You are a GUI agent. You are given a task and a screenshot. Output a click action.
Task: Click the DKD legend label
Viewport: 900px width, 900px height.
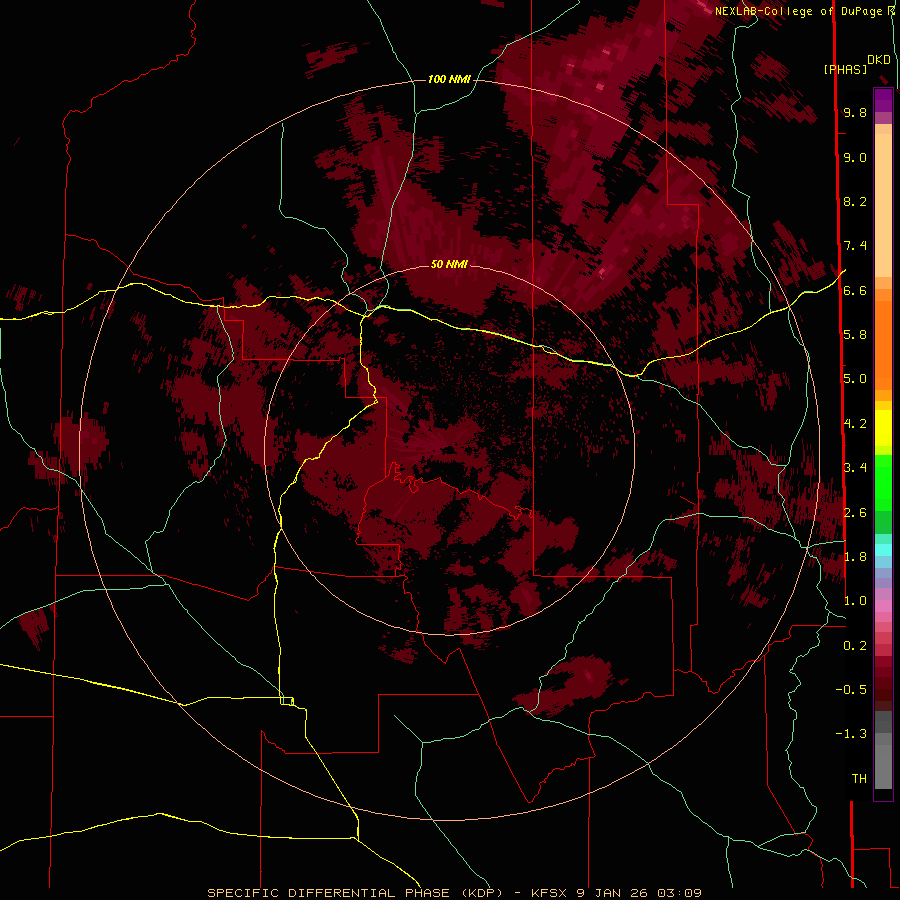[x=879, y=60]
